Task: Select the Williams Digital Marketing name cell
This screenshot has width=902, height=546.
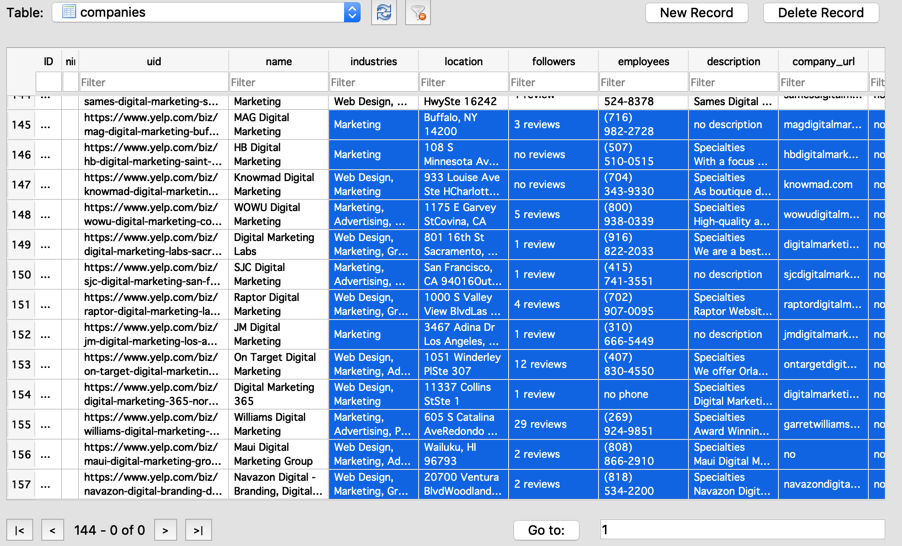Action: point(278,424)
